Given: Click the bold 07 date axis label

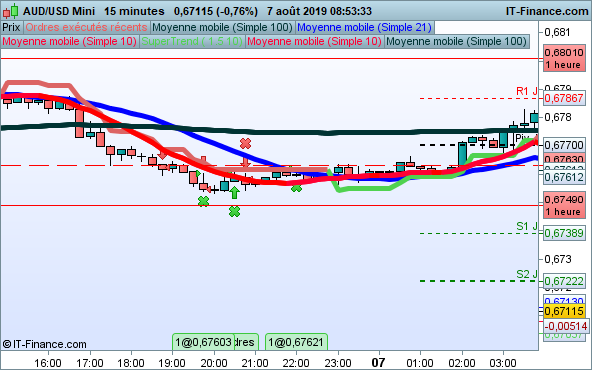Looking at the screenshot, I should [378, 363].
